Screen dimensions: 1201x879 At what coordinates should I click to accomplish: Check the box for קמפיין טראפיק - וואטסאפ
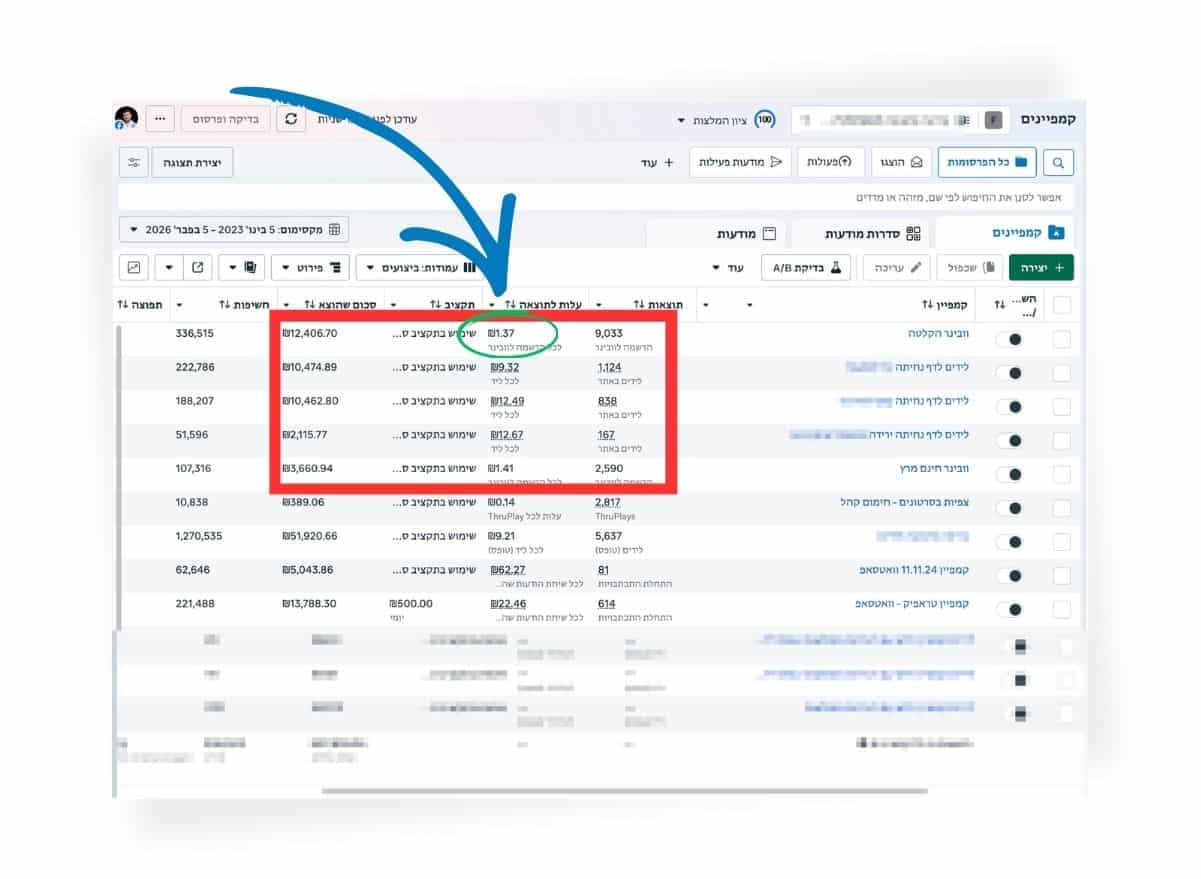click(x=1061, y=610)
